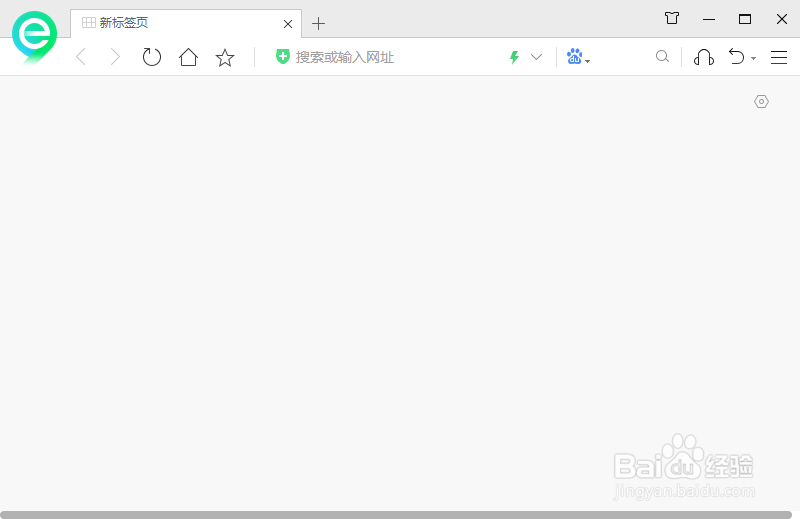
Task: Click the green security shield icon
Action: coord(283,57)
